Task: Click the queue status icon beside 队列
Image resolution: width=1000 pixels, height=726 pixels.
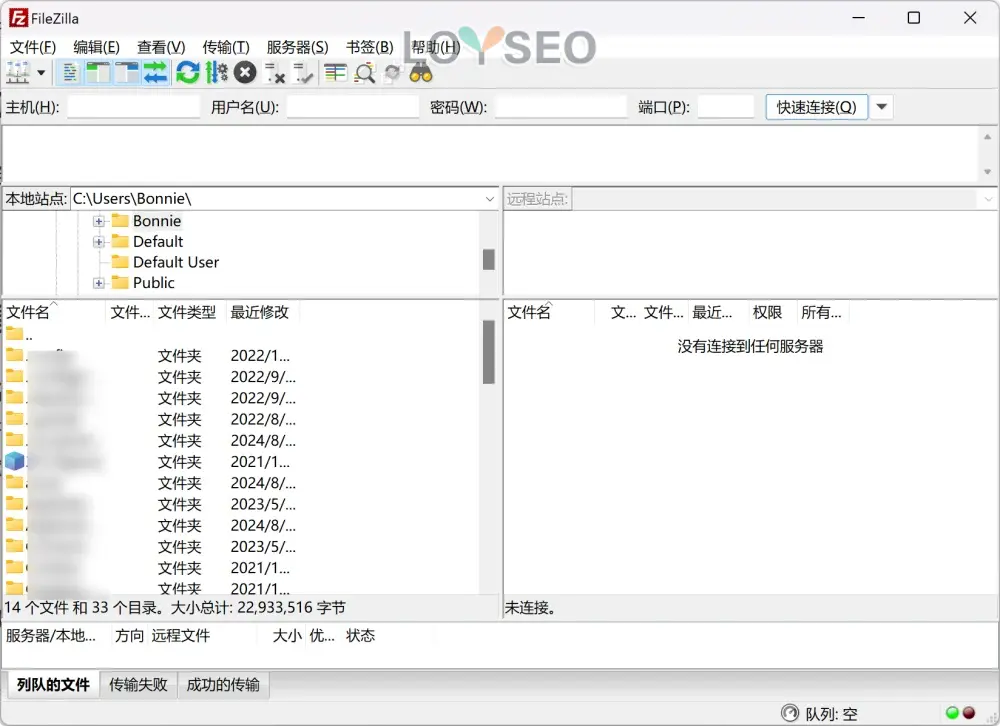Action: pyautogui.click(x=790, y=713)
